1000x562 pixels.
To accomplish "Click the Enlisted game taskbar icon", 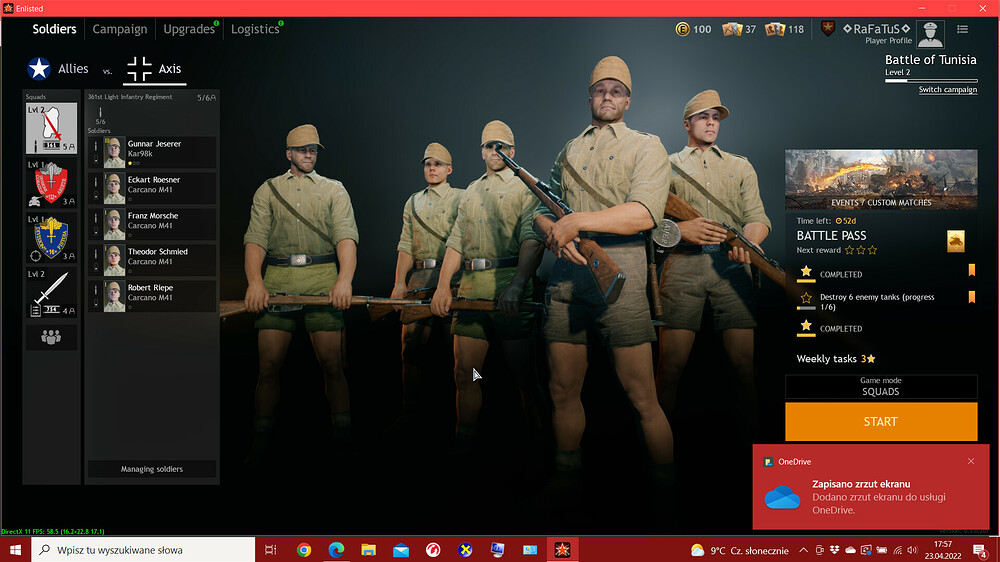I will [562, 550].
